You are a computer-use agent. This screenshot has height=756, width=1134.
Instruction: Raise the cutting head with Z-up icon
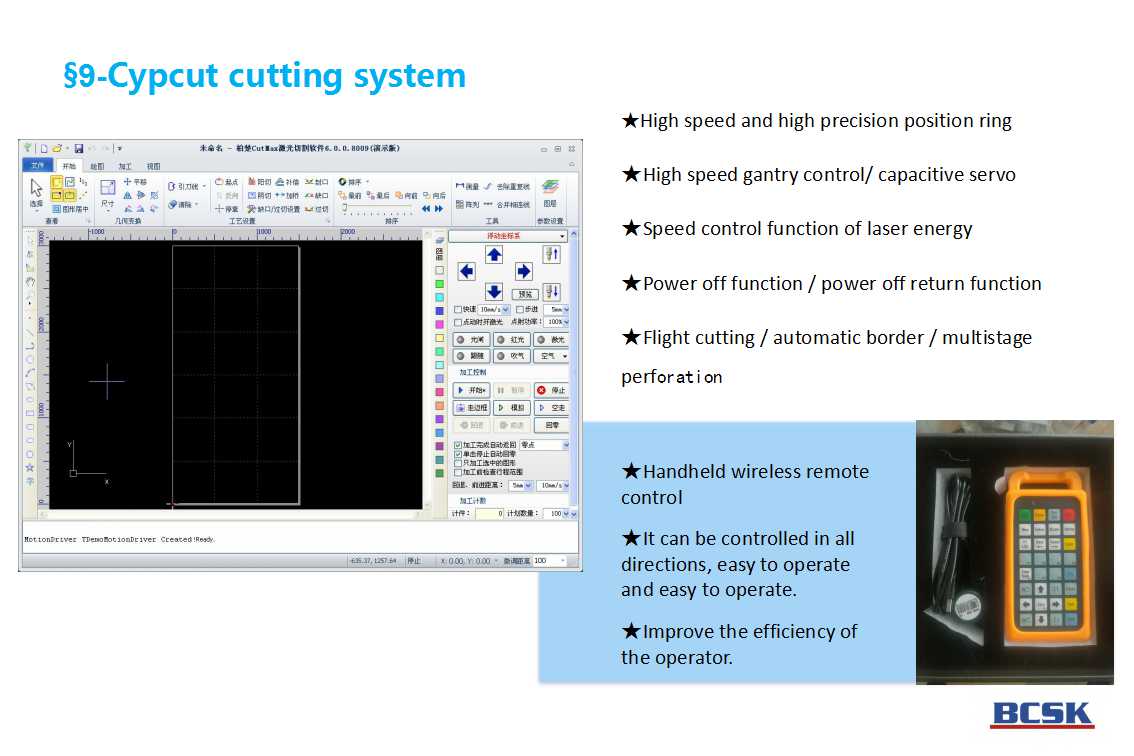click(x=552, y=254)
